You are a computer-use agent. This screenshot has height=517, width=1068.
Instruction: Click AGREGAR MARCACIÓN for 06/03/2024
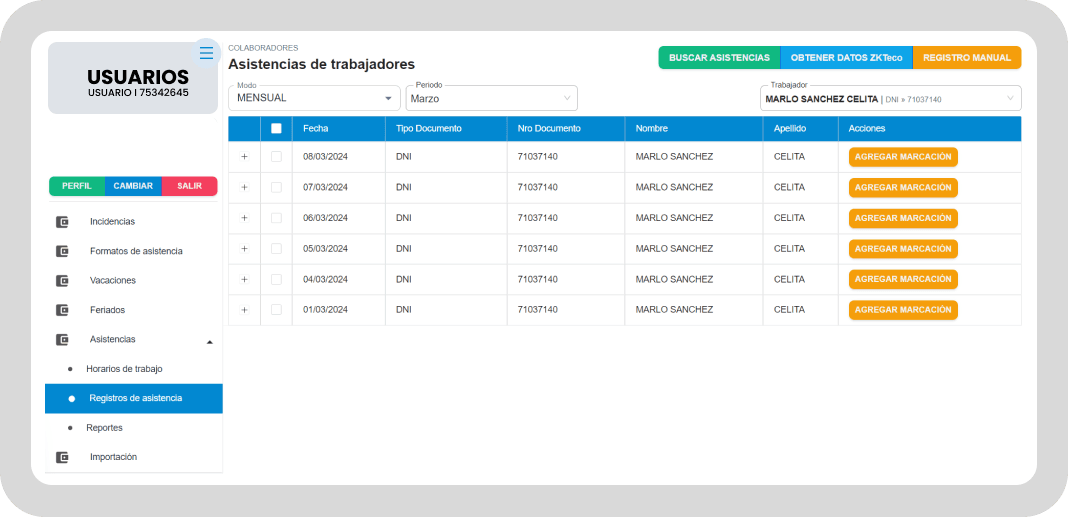pyautogui.click(x=903, y=218)
